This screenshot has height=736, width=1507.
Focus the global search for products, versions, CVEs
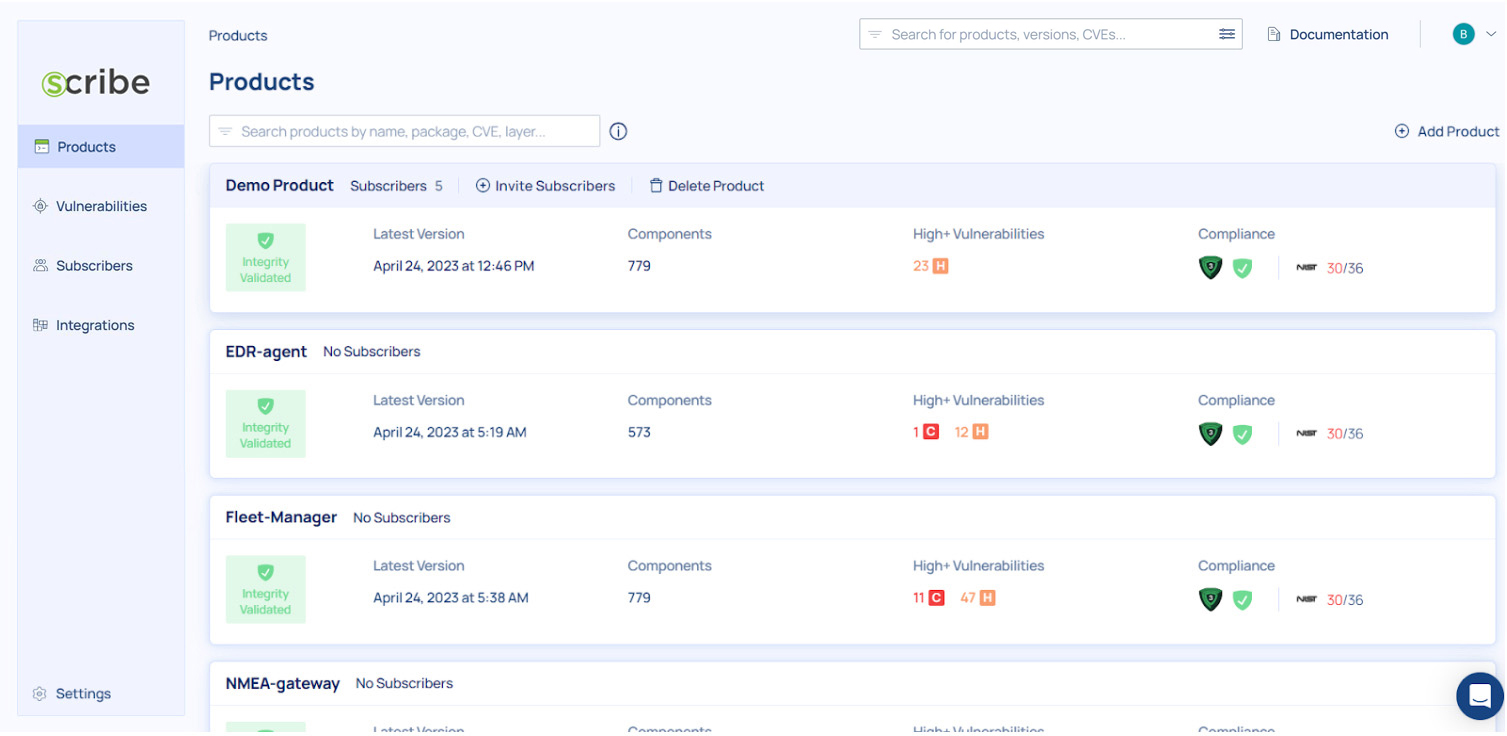[x=1051, y=34]
